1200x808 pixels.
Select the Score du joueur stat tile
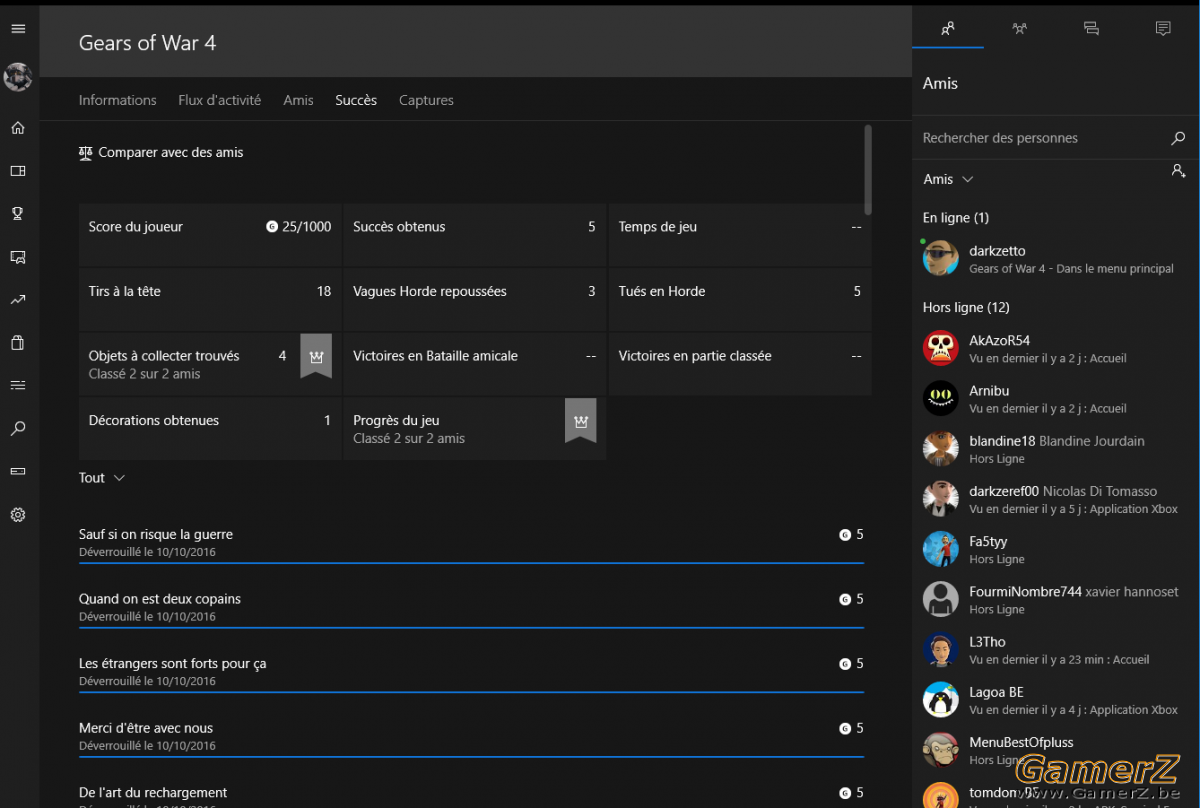click(210, 234)
